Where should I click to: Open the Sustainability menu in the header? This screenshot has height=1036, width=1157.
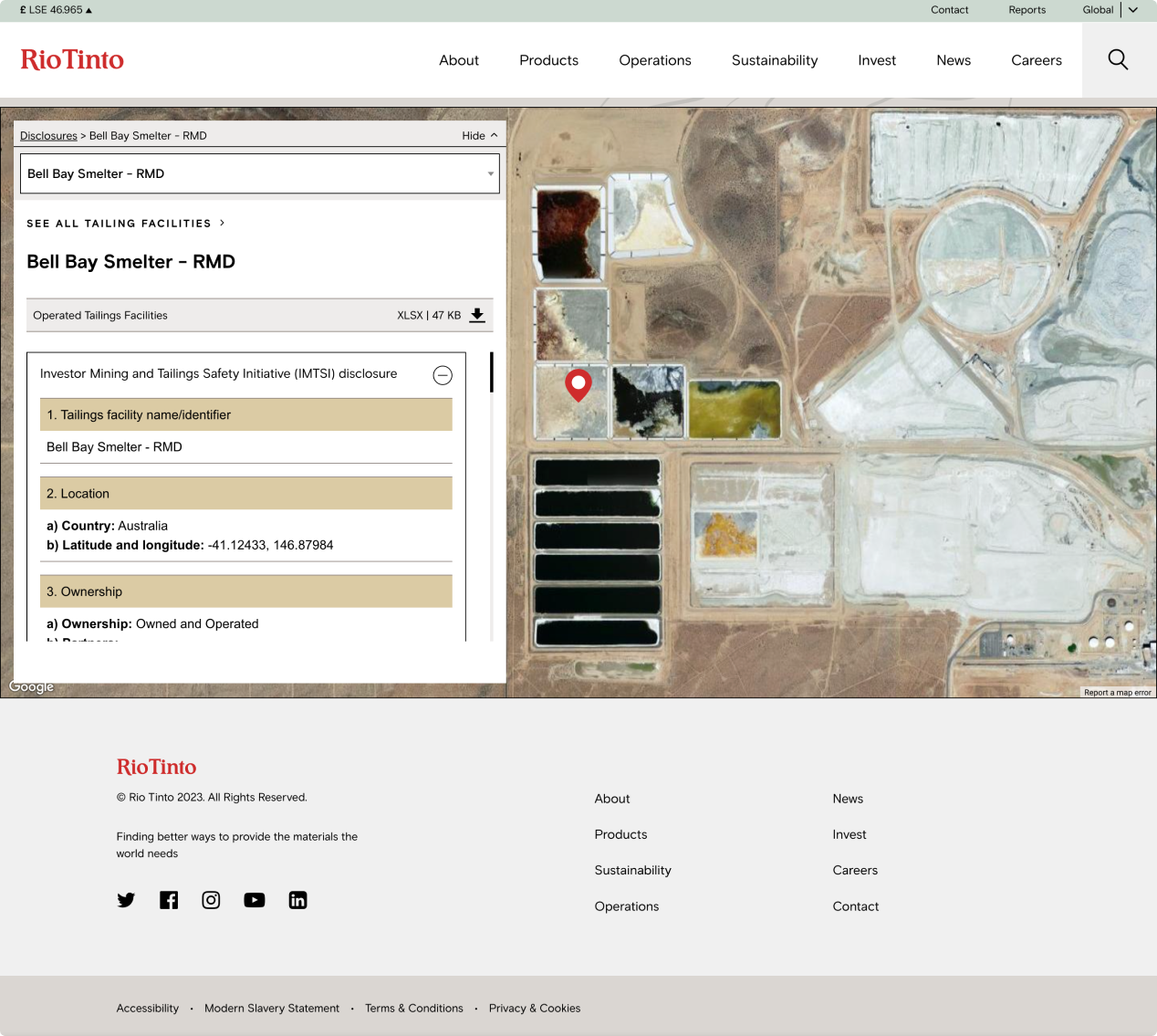[x=774, y=60]
